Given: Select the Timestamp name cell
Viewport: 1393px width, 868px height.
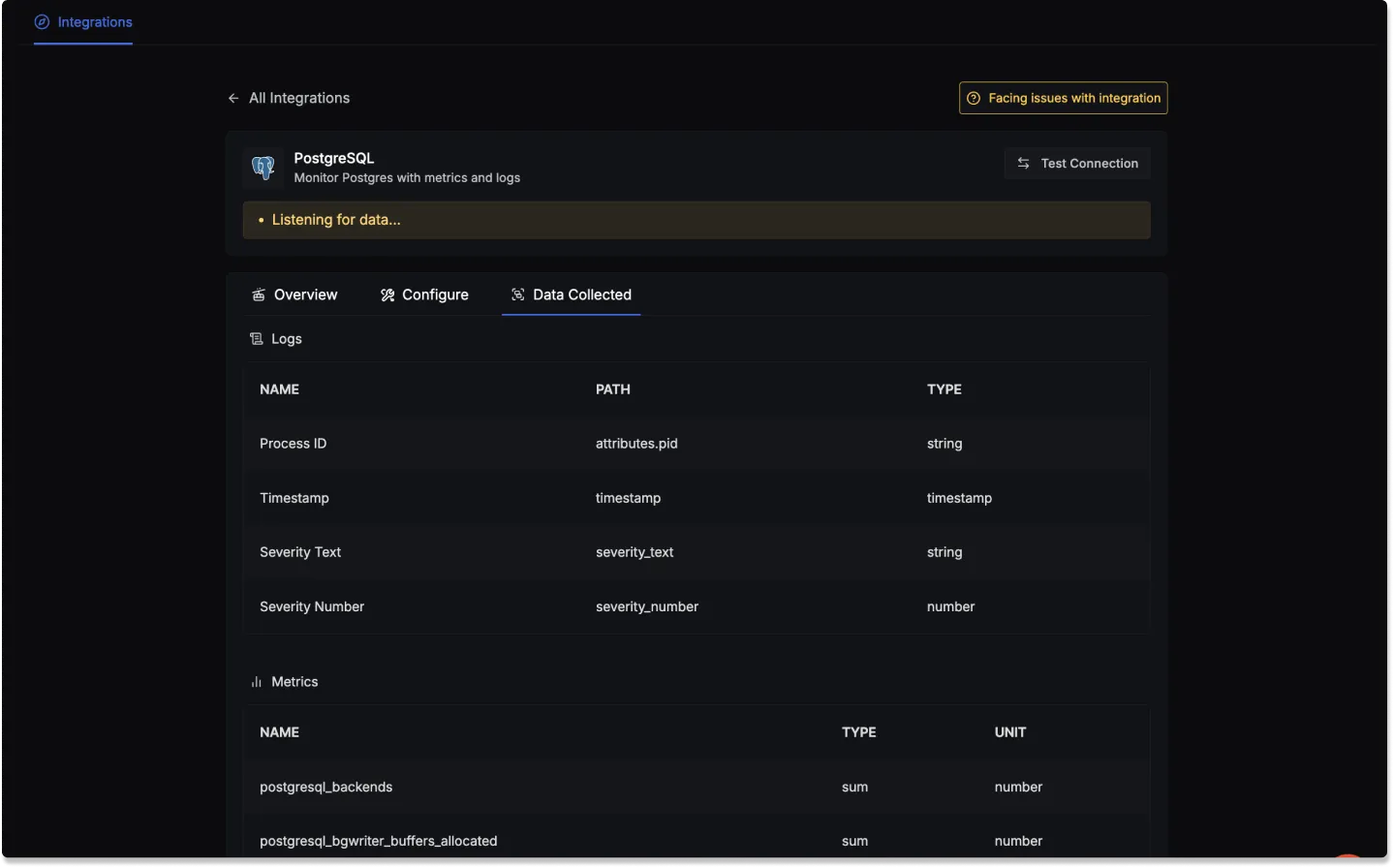Looking at the screenshot, I should tap(294, 498).
